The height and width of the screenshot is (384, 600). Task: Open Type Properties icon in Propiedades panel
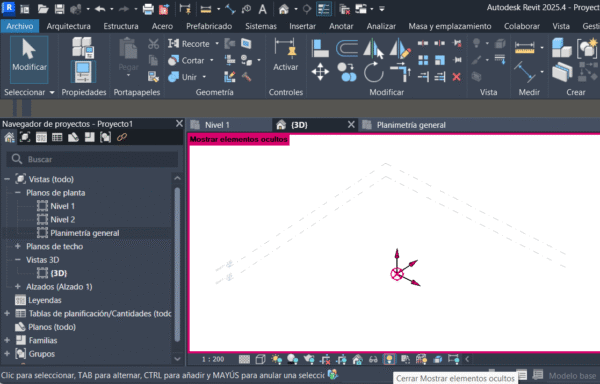tap(83, 47)
